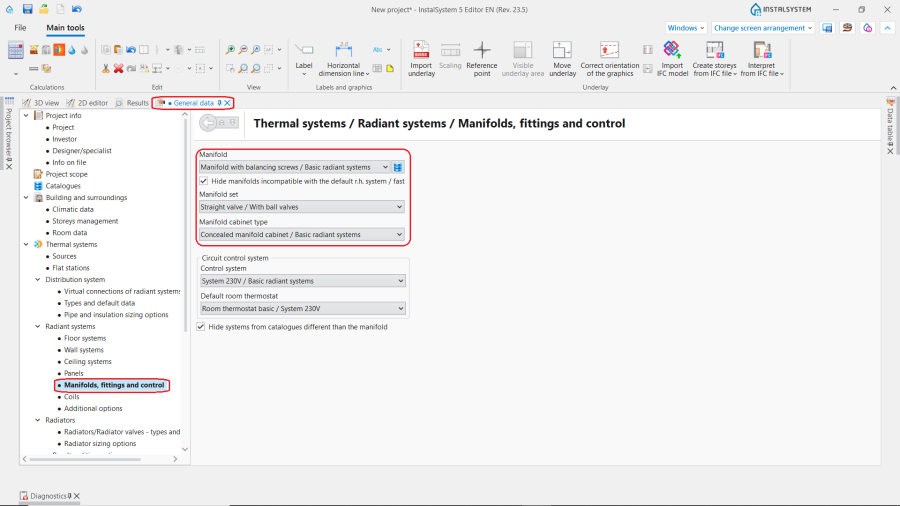This screenshot has width=900, height=506.
Task: Open Default room thermostat dropdown
Action: coord(302,308)
